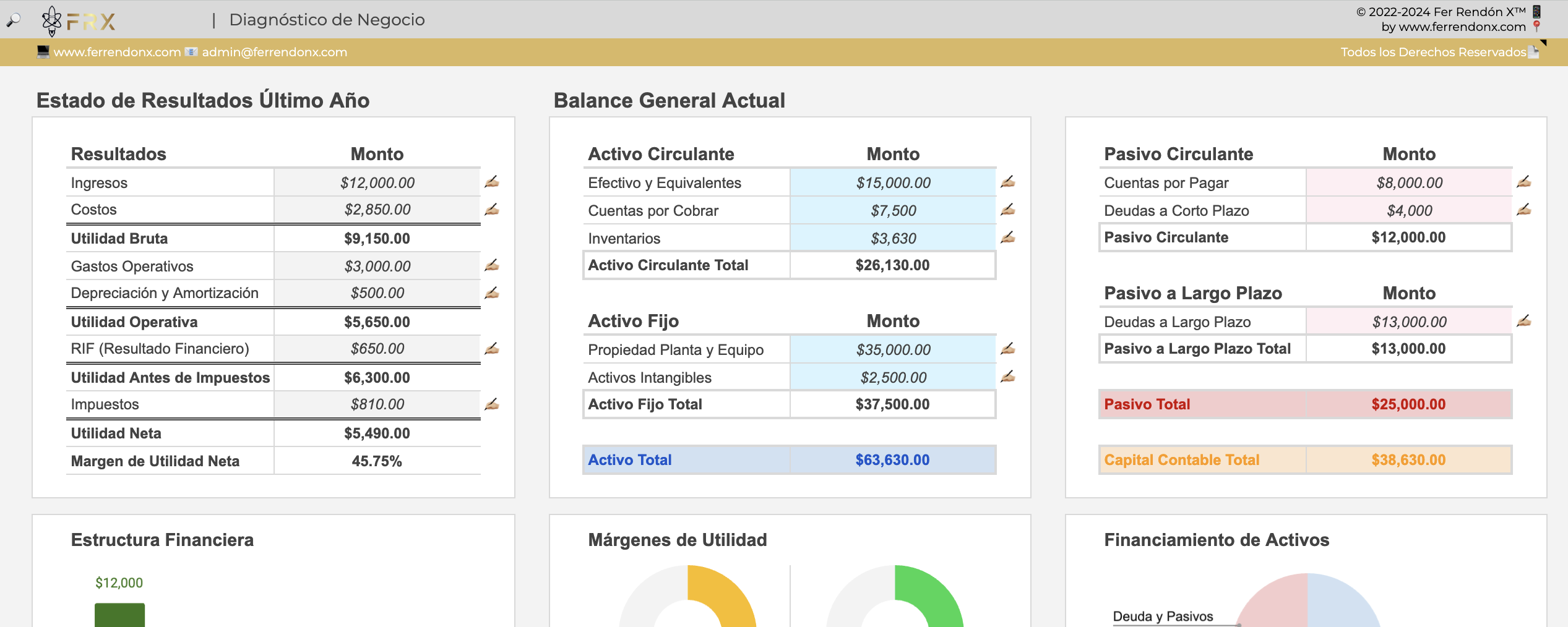Click edit icon for Efectivo y Equivalentes
Screen dimensions: 1568x627
click(x=1008, y=182)
